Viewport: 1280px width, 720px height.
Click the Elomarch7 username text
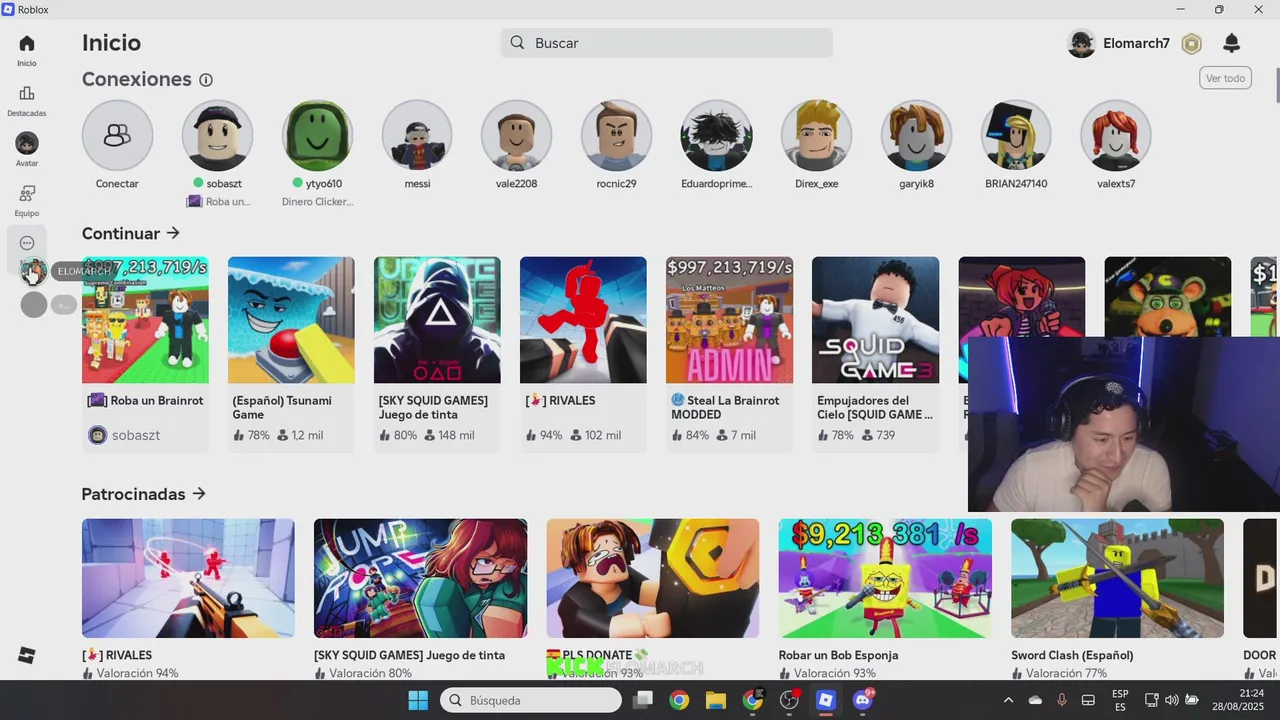(1136, 44)
